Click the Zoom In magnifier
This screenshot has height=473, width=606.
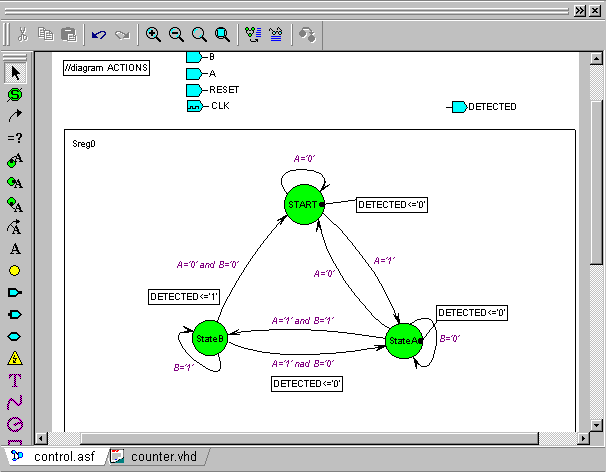coord(153,34)
